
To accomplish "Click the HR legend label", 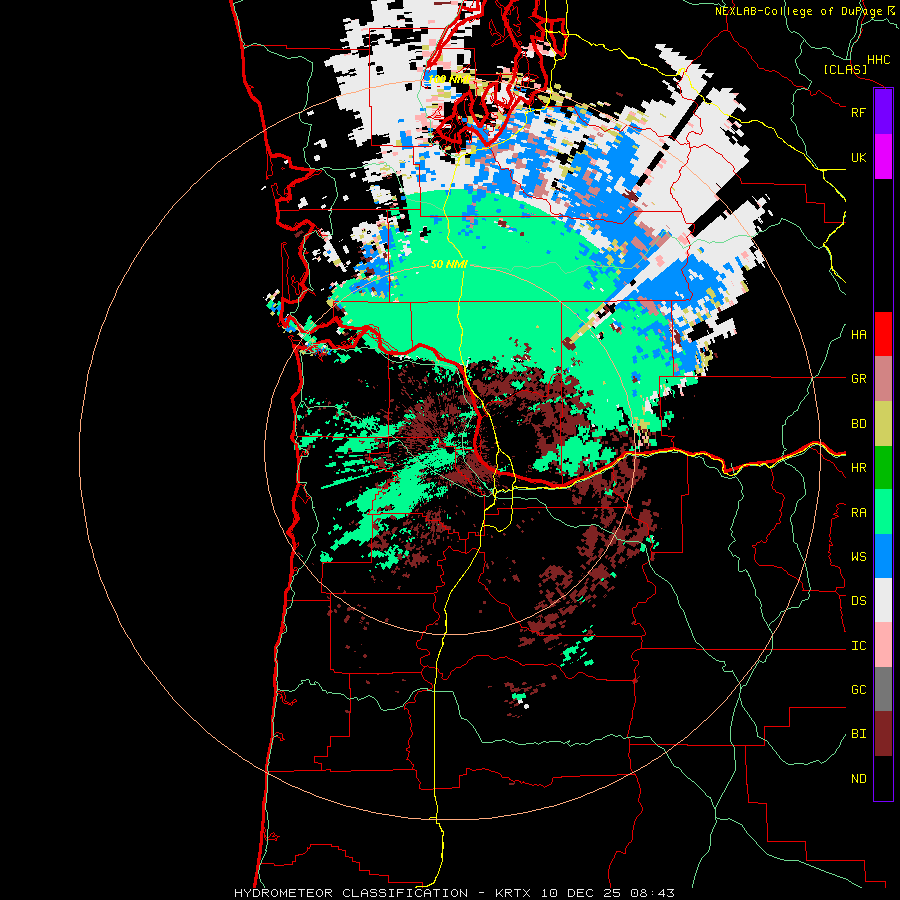I will point(859,468).
